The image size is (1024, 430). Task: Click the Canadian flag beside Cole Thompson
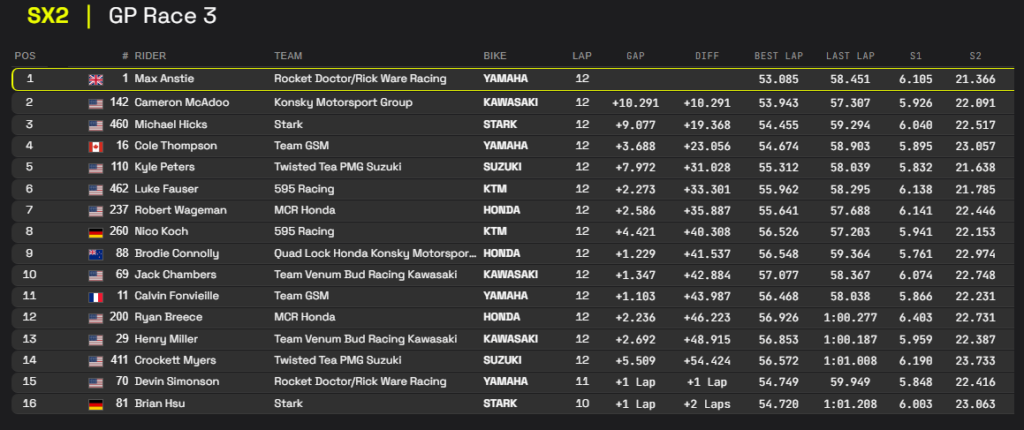tap(95, 146)
